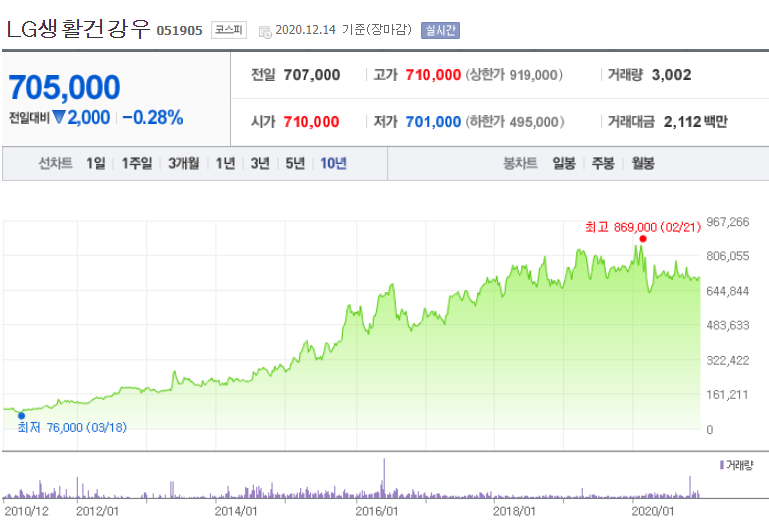
Task: Click the 거래량 value 3,002
Action: (671, 75)
